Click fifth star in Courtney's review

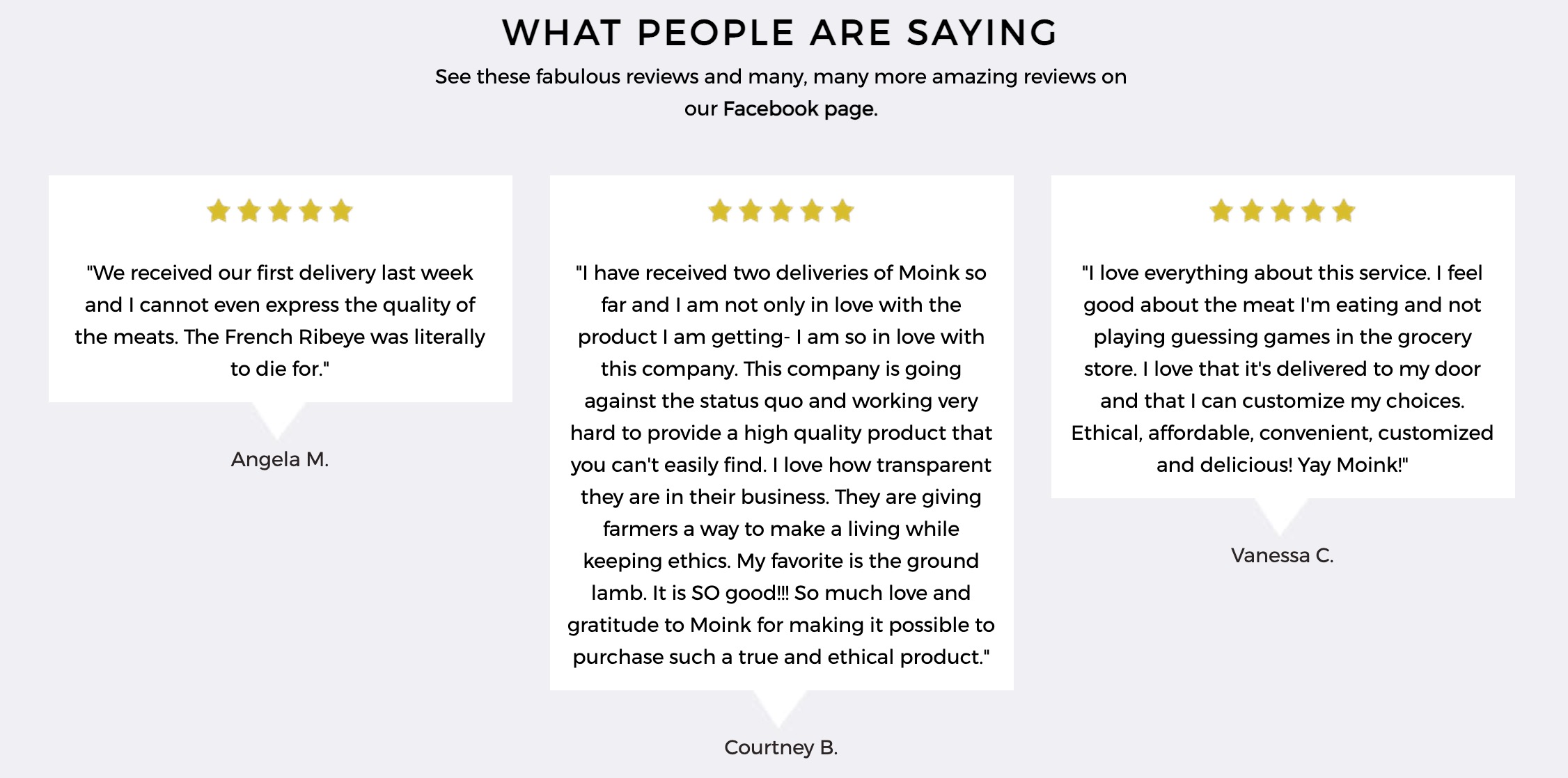842,210
